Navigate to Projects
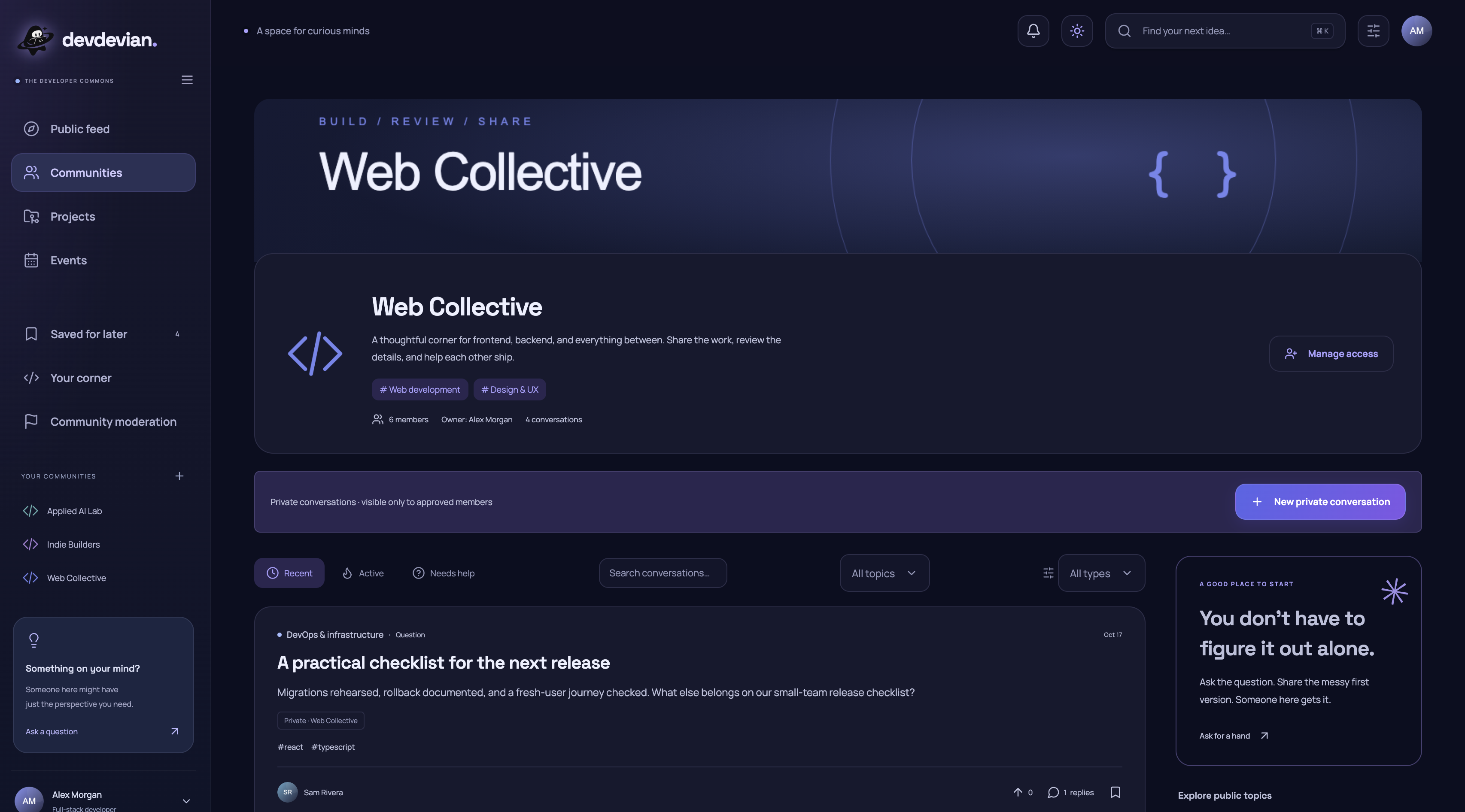The height and width of the screenshot is (812, 1465). click(x=103, y=216)
